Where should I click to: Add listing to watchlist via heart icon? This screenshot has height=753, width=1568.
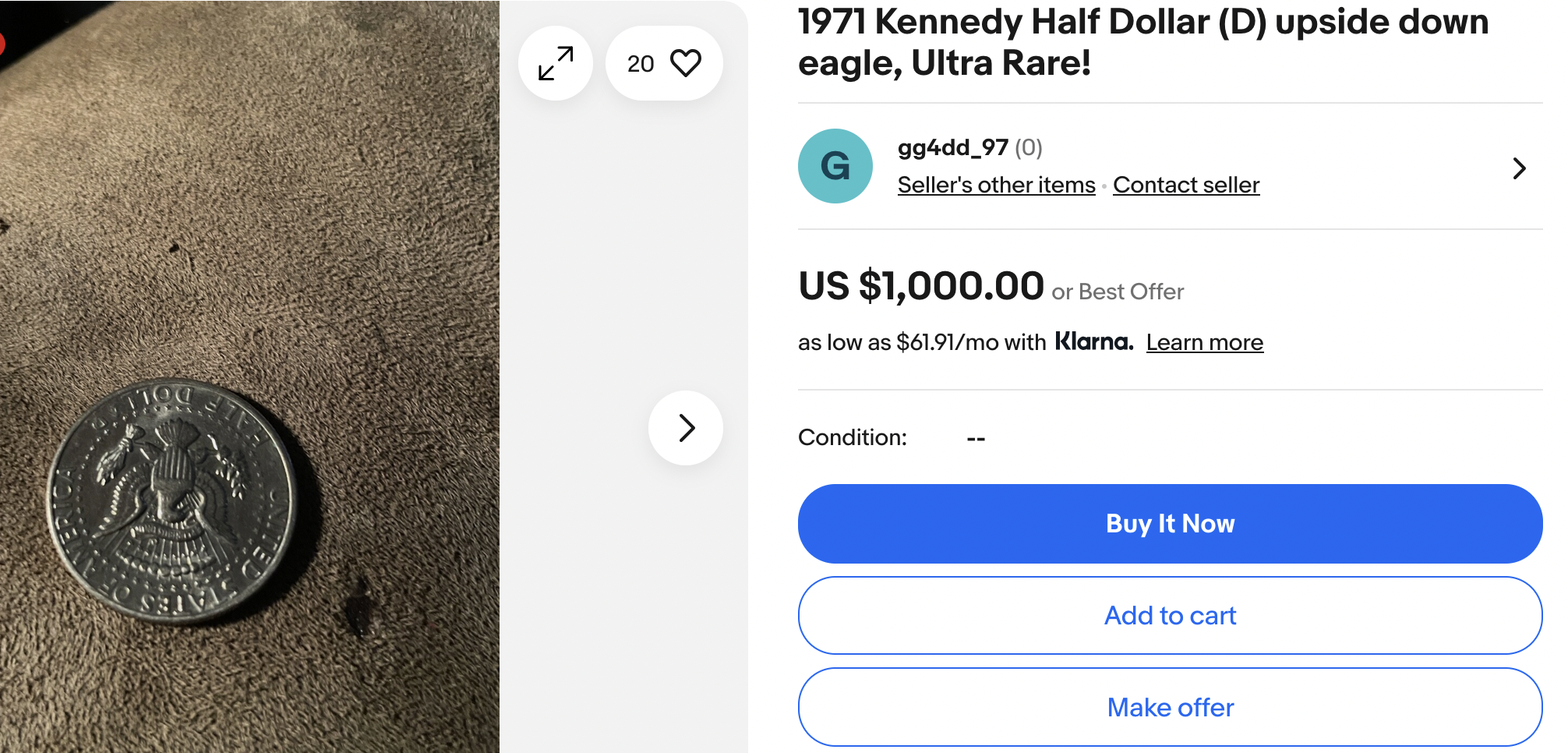[x=686, y=63]
